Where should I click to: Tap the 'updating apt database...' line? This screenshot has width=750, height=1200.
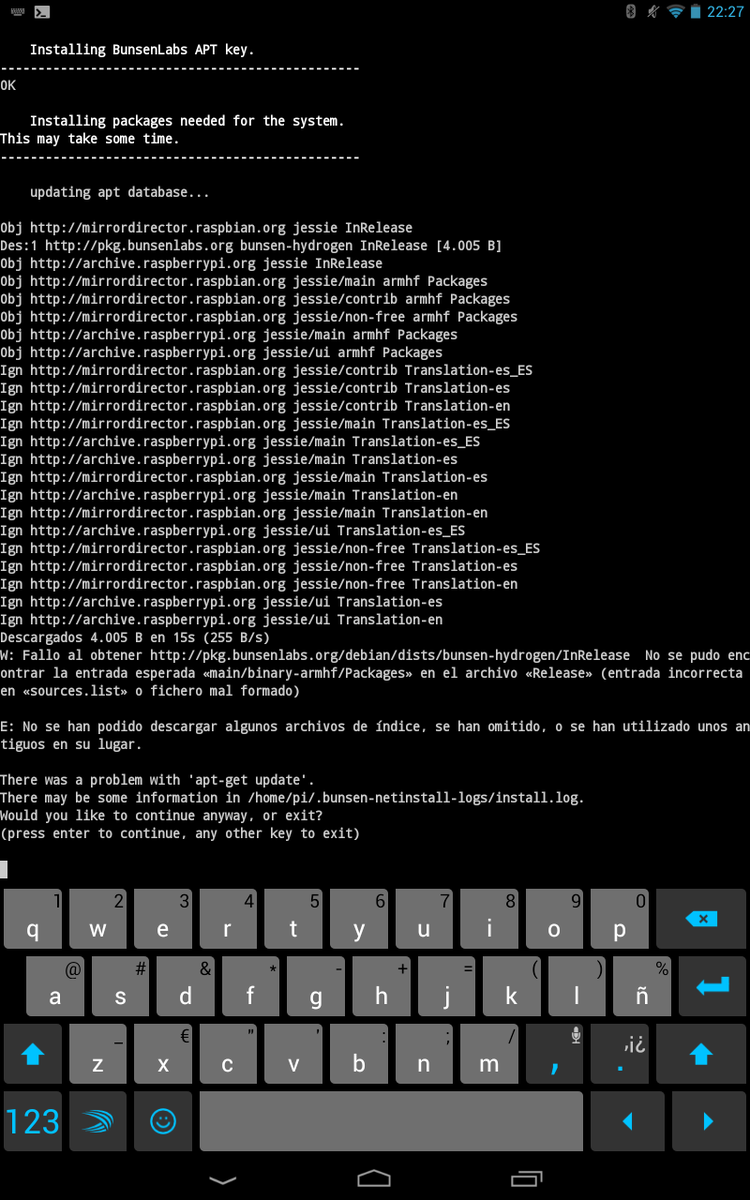click(120, 192)
